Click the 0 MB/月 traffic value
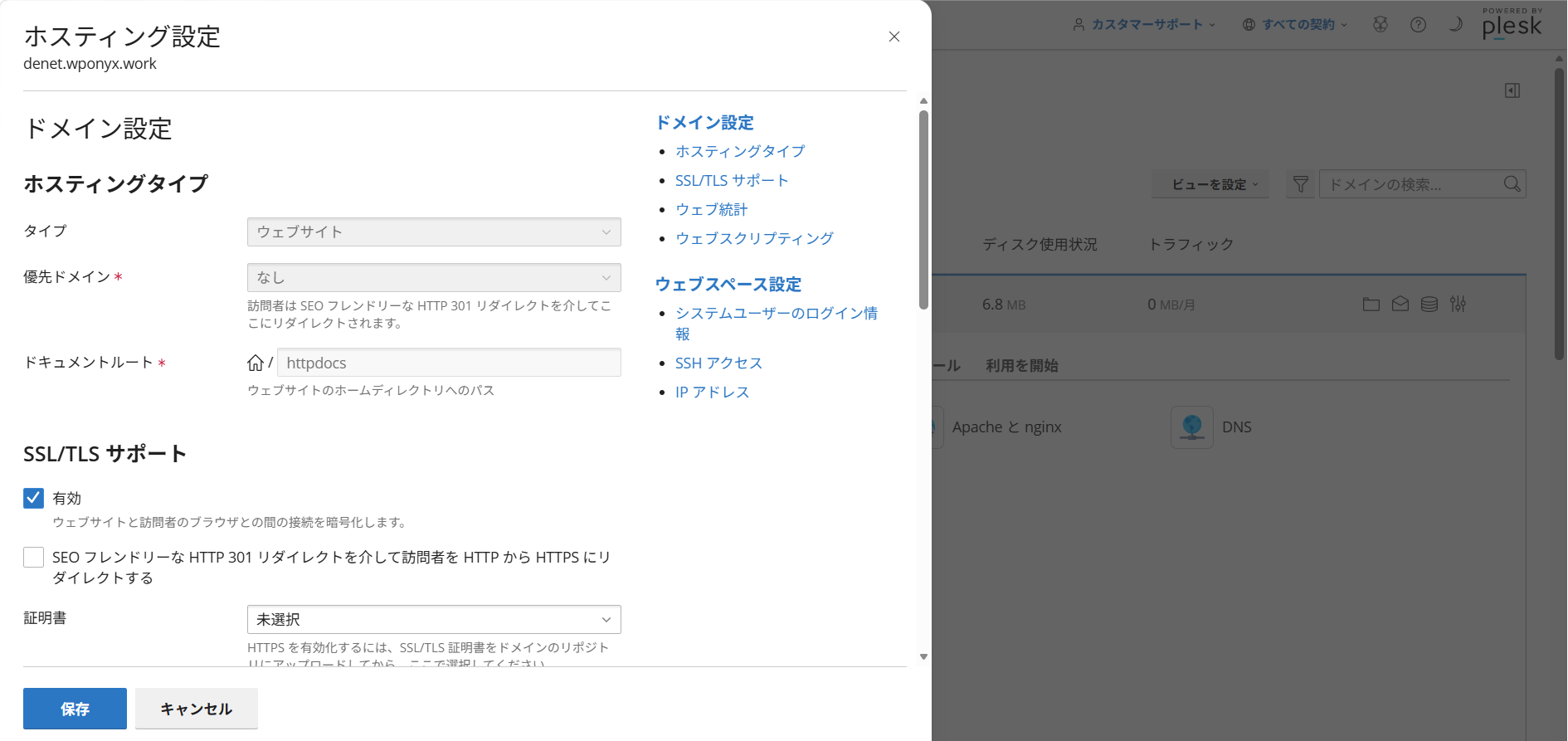The image size is (1568, 741). pyautogui.click(x=1171, y=305)
